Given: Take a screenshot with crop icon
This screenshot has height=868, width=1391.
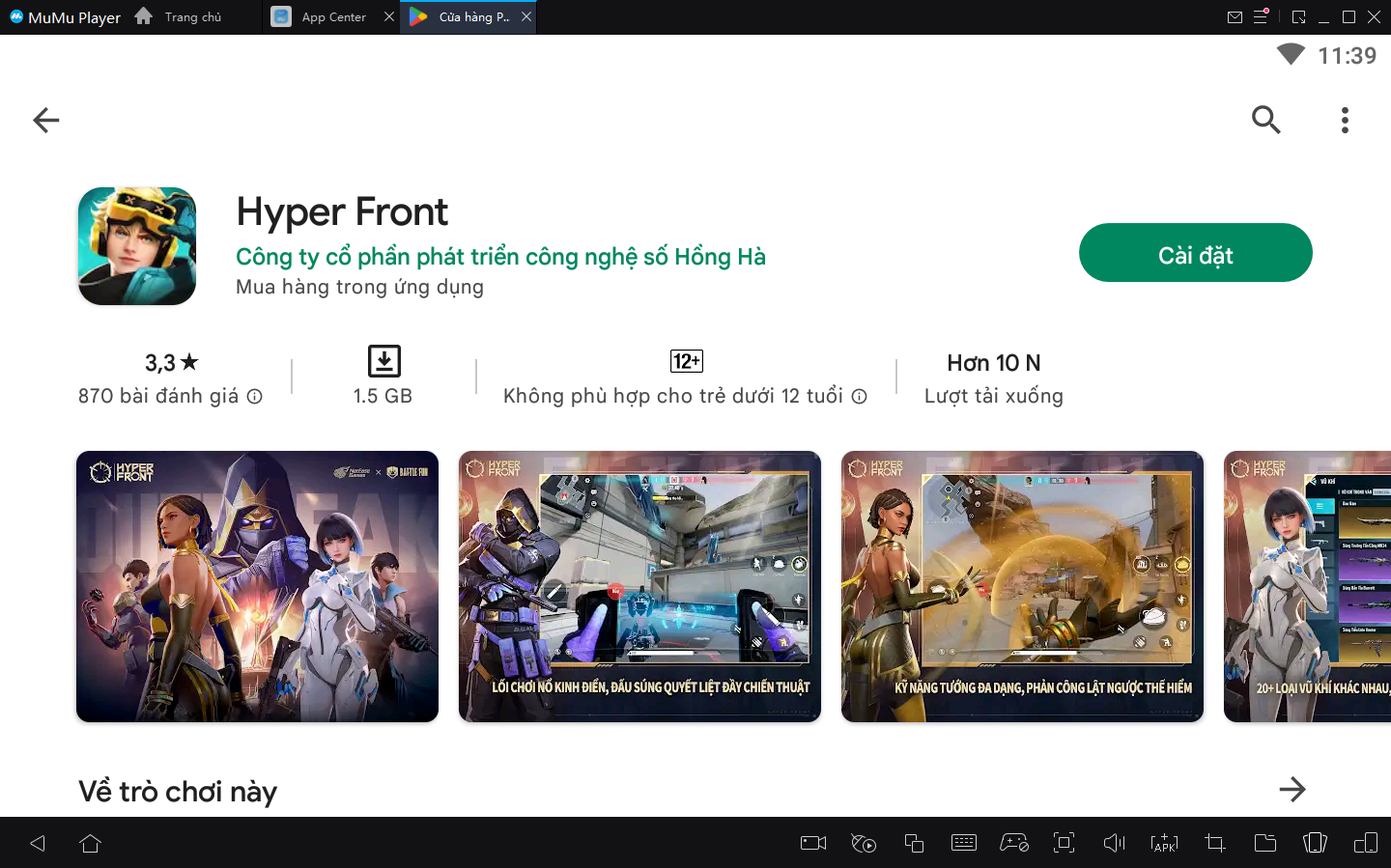Looking at the screenshot, I should click(1215, 843).
